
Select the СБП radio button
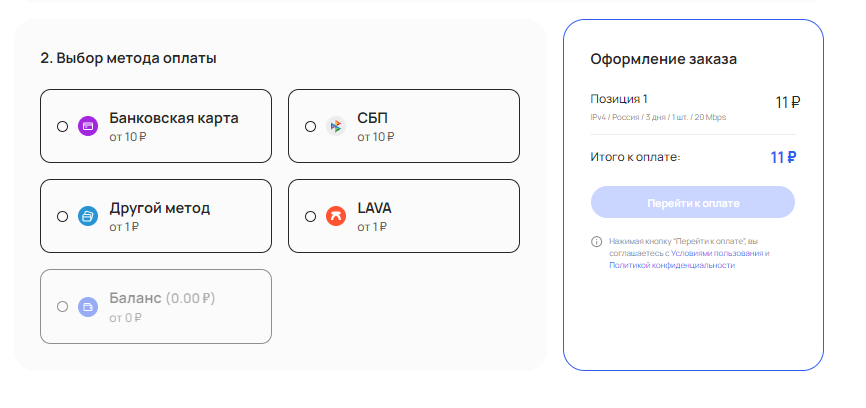(310, 126)
